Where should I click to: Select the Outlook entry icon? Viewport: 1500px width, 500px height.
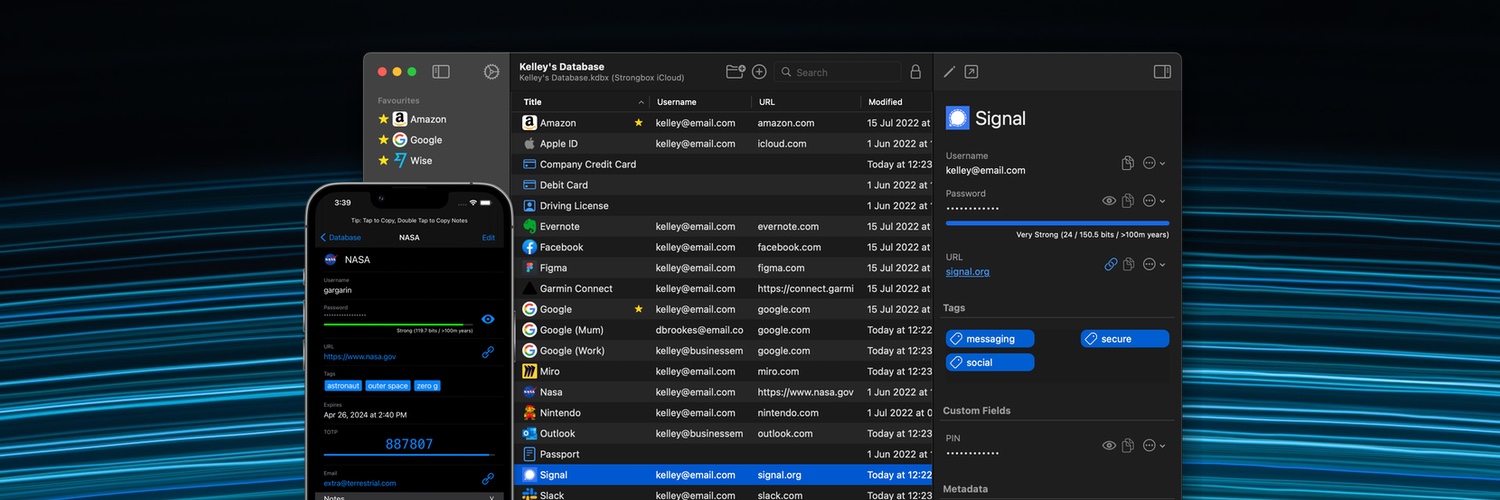pos(530,433)
